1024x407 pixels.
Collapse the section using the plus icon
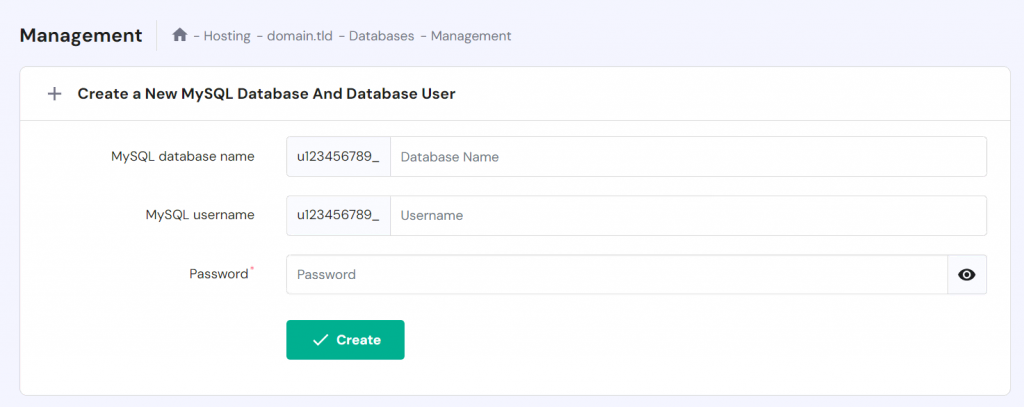pos(55,94)
